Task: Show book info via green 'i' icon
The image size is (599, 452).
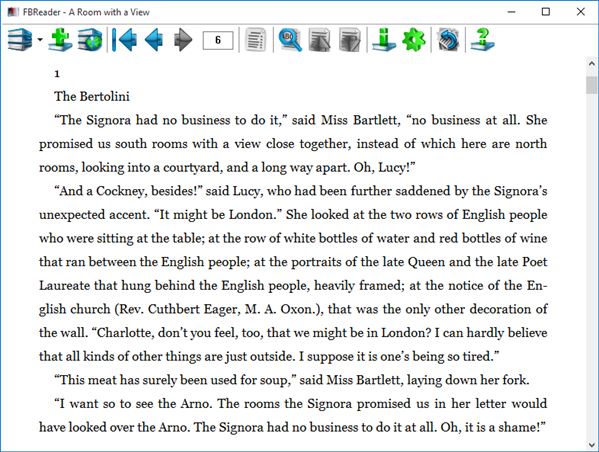Action: pos(384,39)
